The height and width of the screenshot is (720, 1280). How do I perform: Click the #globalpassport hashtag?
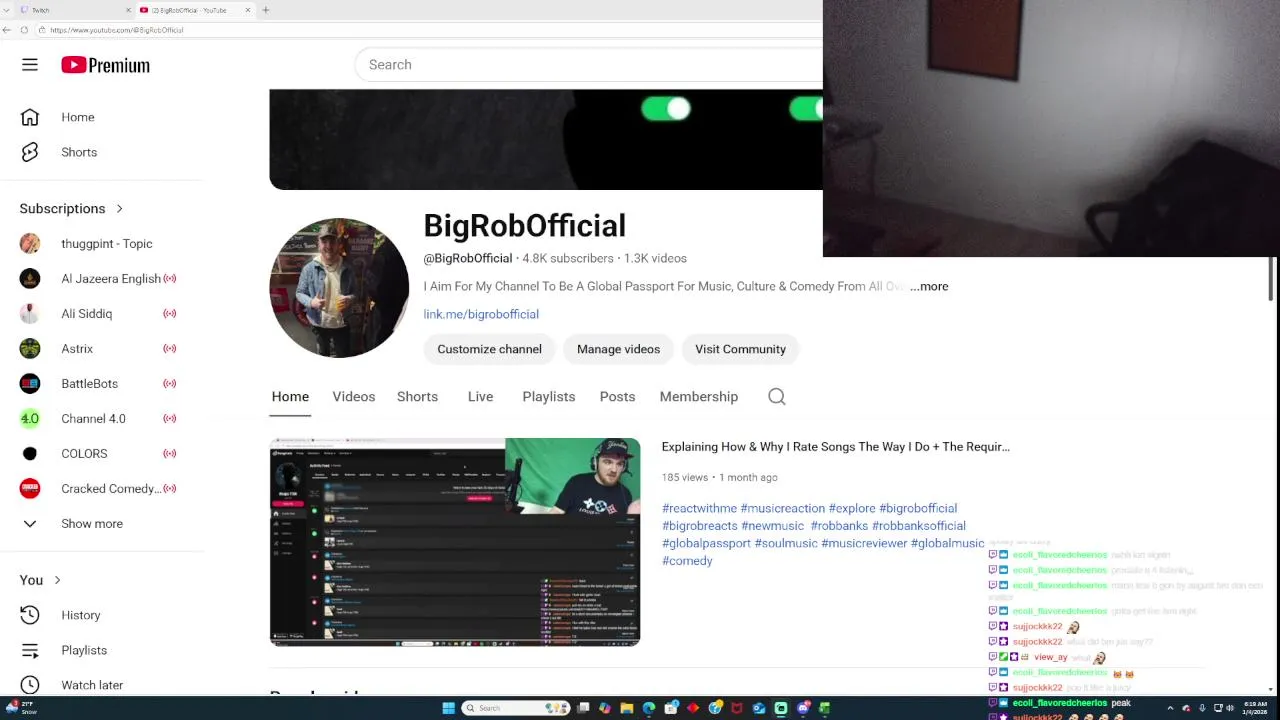click(x=706, y=543)
